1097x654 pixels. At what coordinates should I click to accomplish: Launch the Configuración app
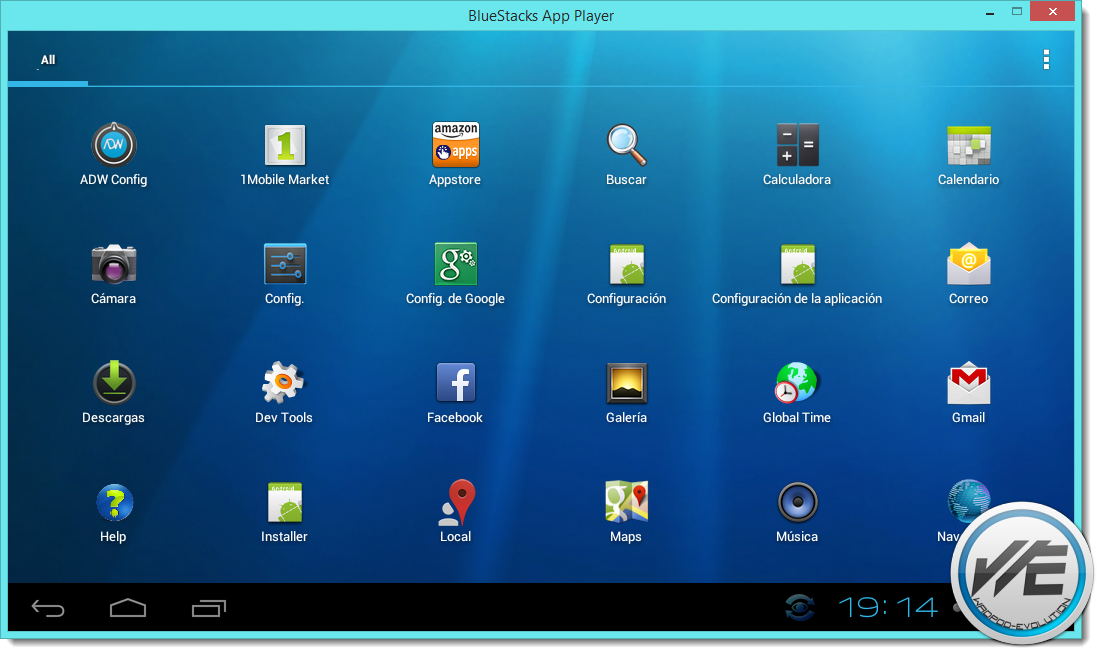click(x=626, y=264)
